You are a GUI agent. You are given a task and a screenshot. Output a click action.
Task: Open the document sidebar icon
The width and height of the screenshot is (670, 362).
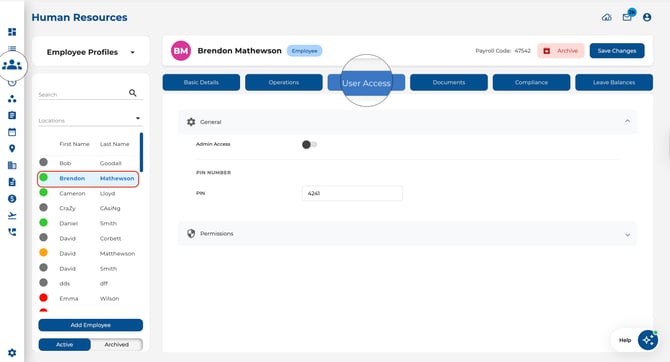(12, 182)
